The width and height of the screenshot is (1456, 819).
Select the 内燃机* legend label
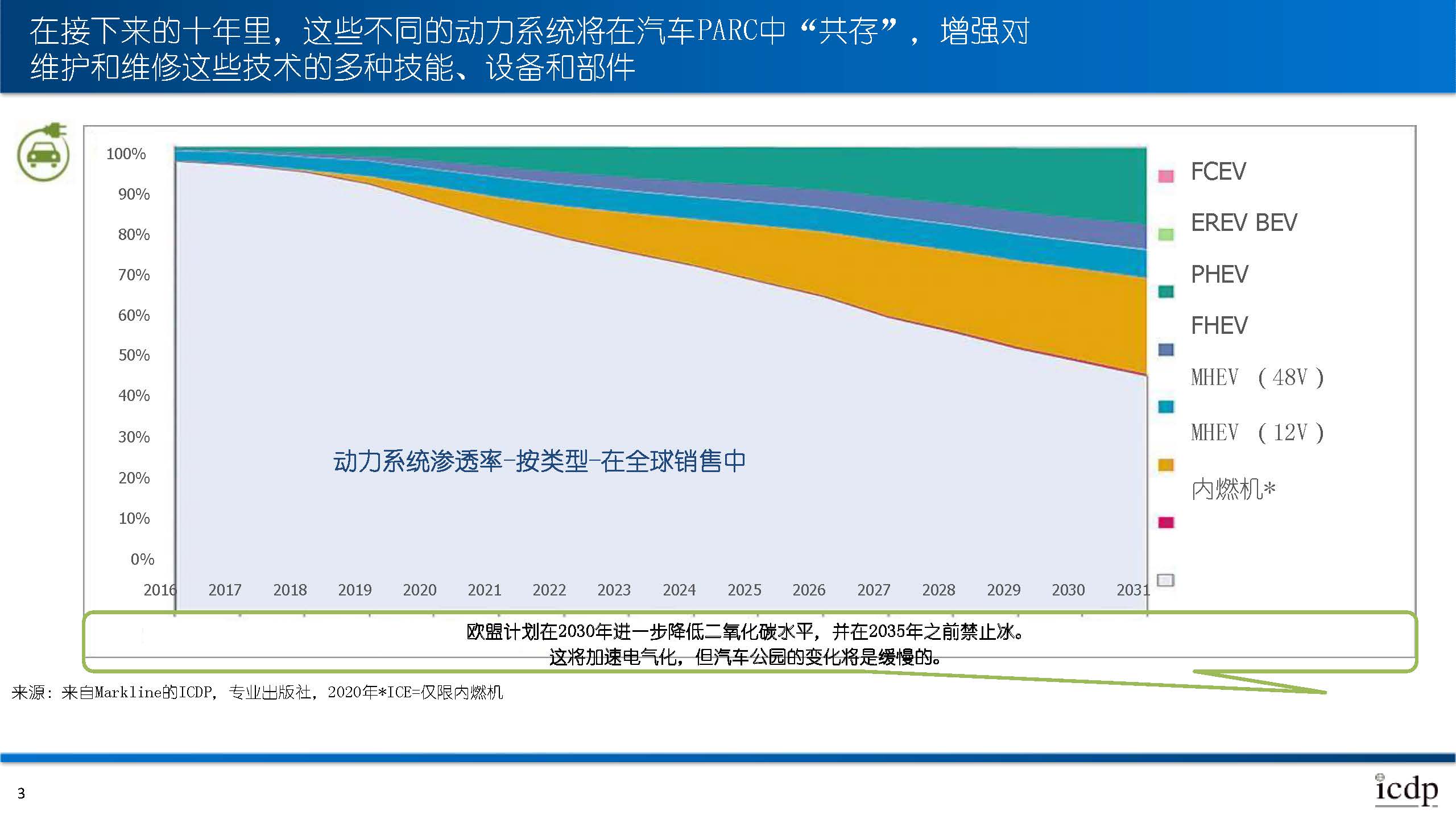coord(1233,489)
